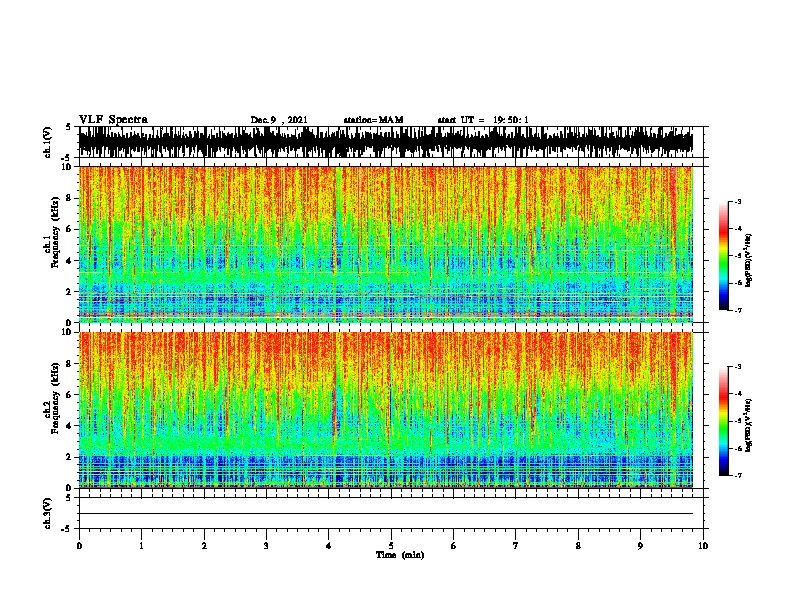This screenshot has height=612, width=792.
Task: Click the "station=MAM" header label
Action: pyautogui.click(x=373, y=120)
